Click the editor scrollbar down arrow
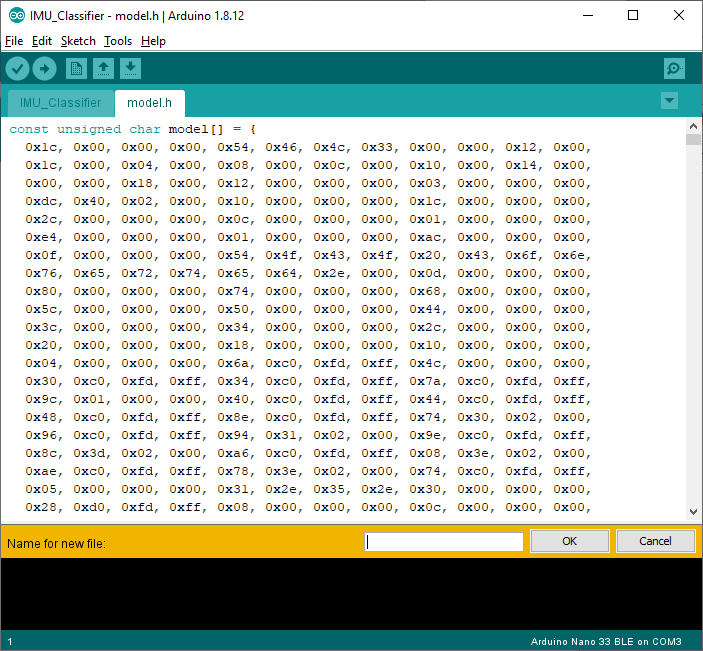Screen dimensions: 703x651 pyautogui.click(x=693, y=512)
